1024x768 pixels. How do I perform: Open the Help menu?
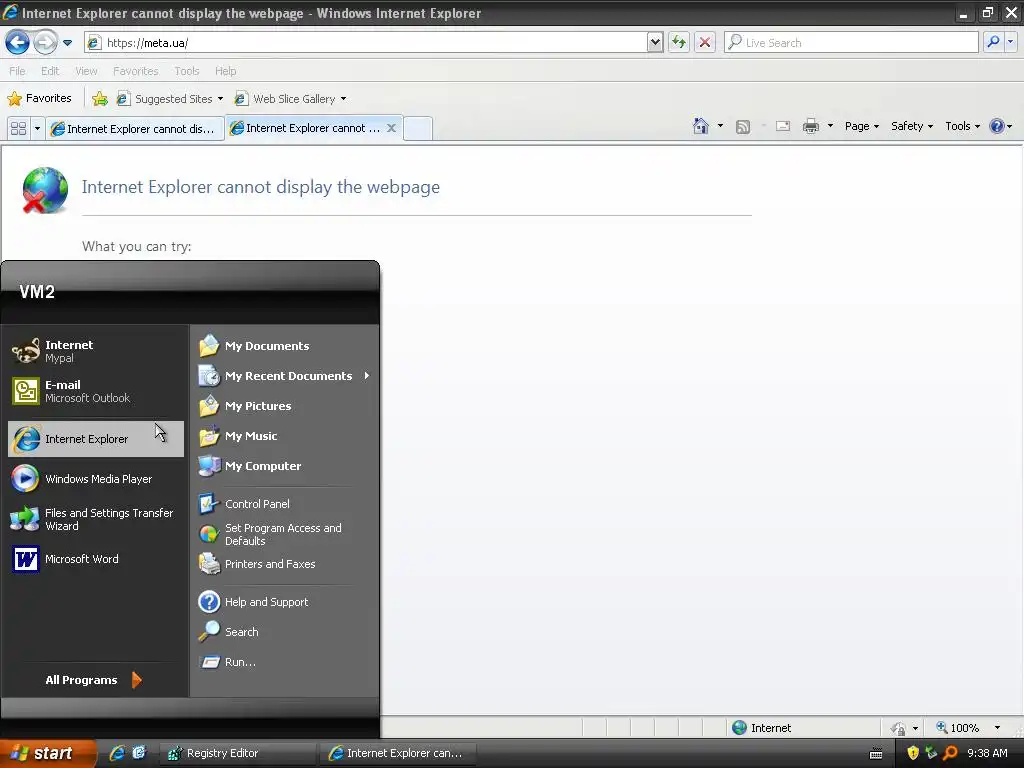pos(225,71)
